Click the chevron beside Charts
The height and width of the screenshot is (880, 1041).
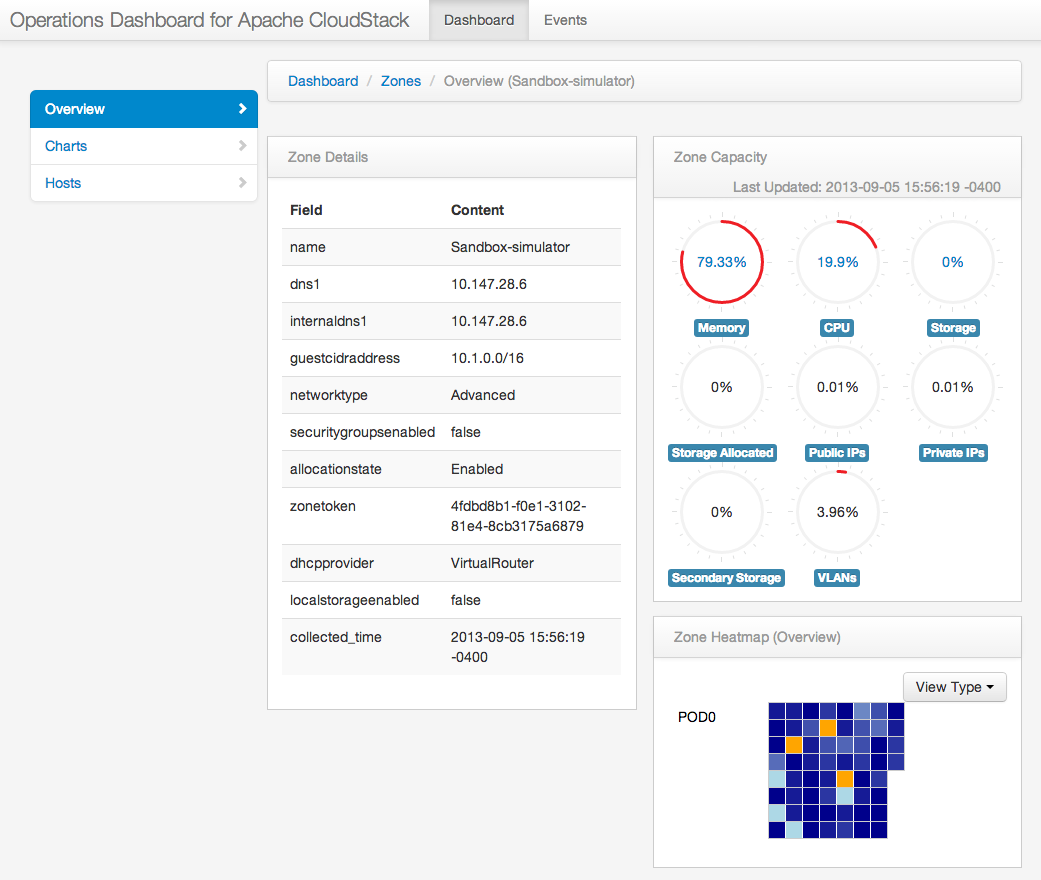pyautogui.click(x=242, y=145)
